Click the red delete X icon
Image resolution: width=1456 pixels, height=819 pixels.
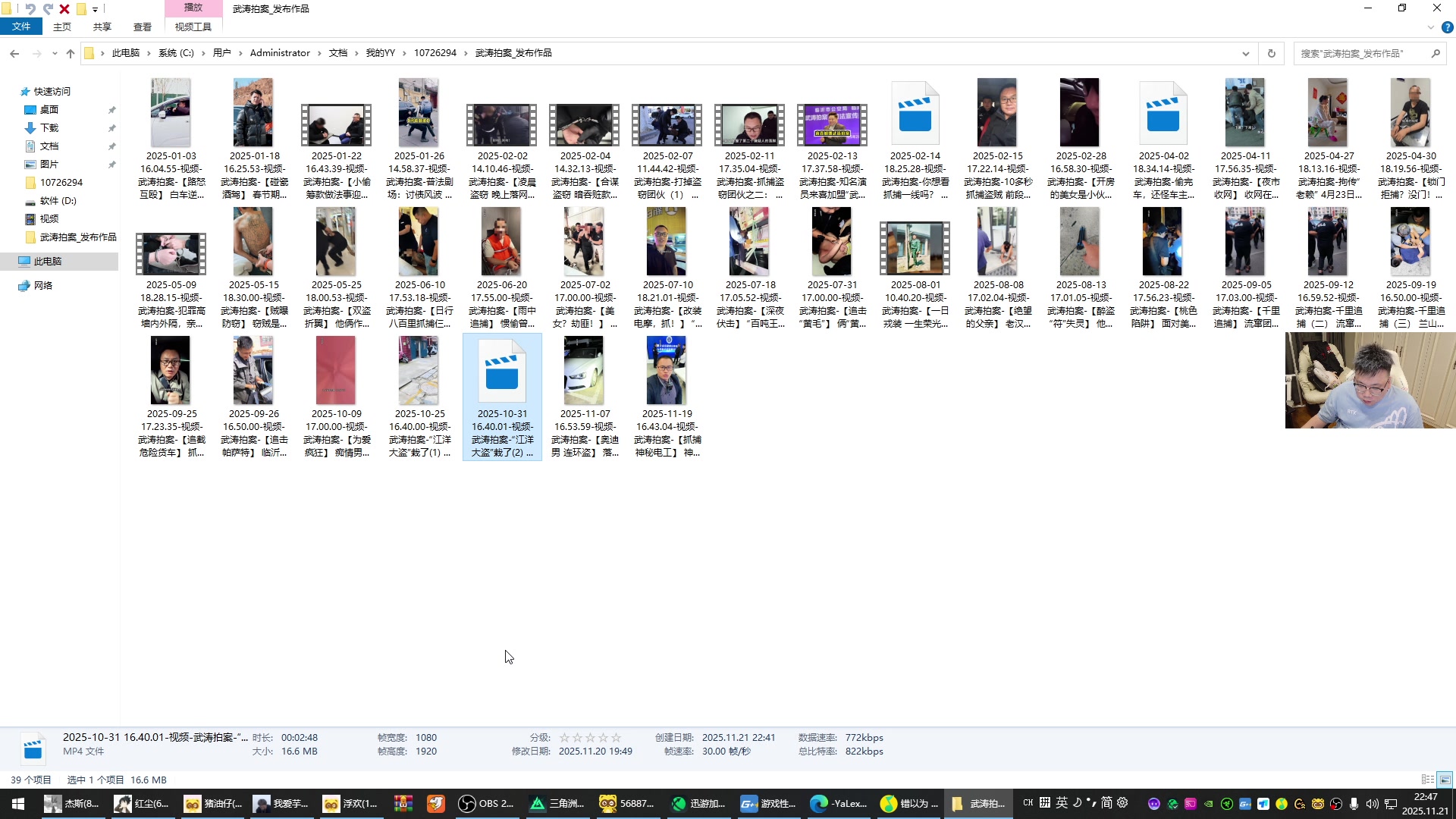coord(64,9)
